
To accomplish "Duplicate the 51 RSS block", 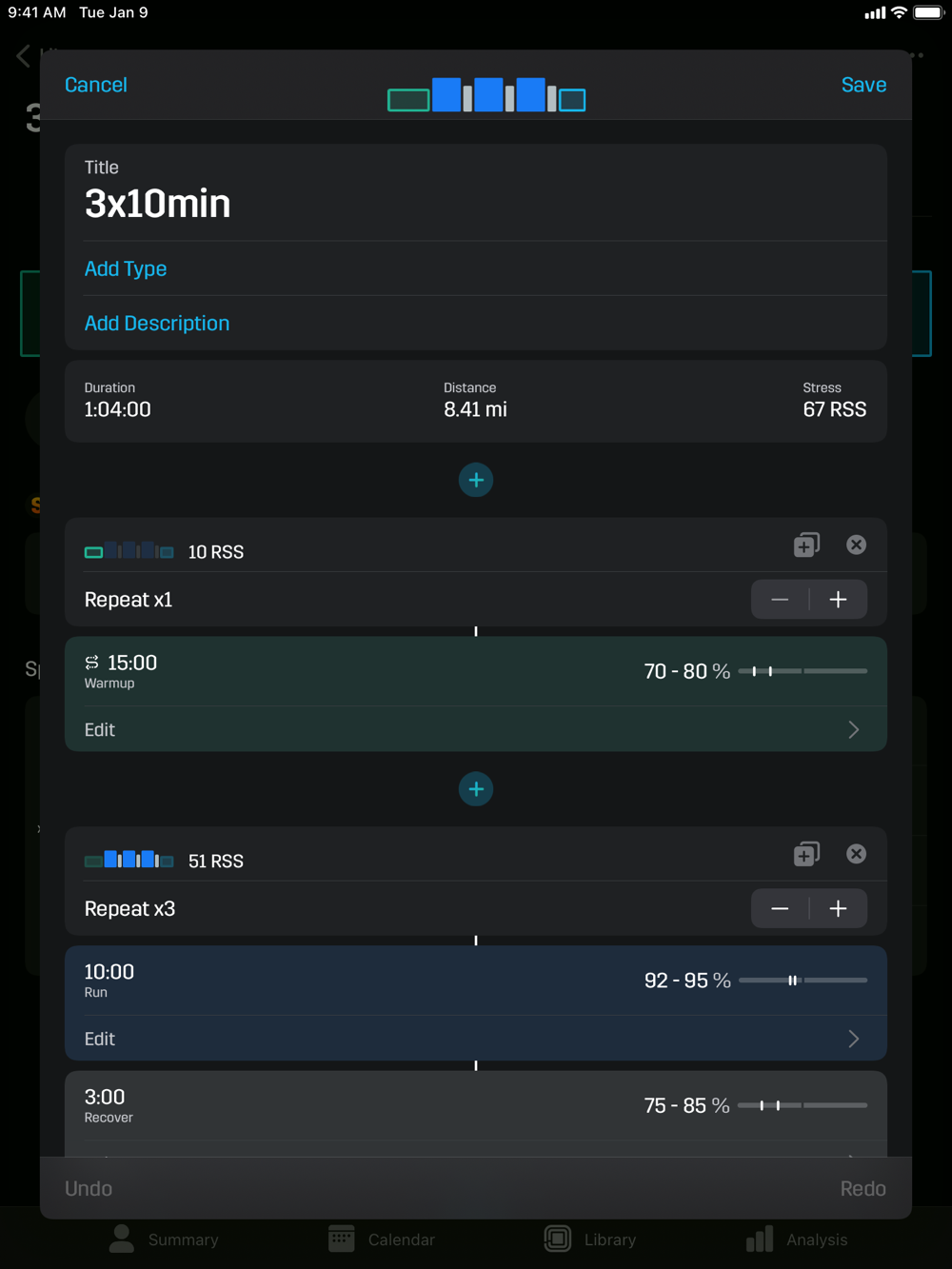I will coord(806,854).
